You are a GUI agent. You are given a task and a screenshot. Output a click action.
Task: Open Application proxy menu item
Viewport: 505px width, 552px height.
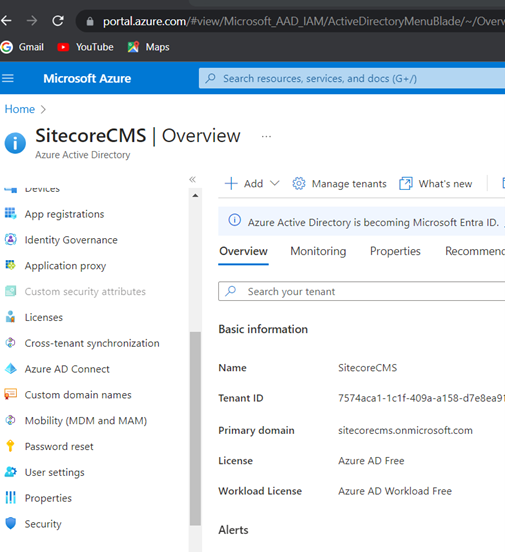(x=65, y=266)
